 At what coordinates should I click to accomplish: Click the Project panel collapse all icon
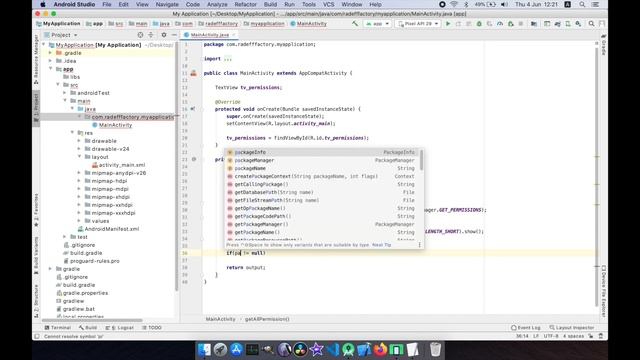point(151,35)
